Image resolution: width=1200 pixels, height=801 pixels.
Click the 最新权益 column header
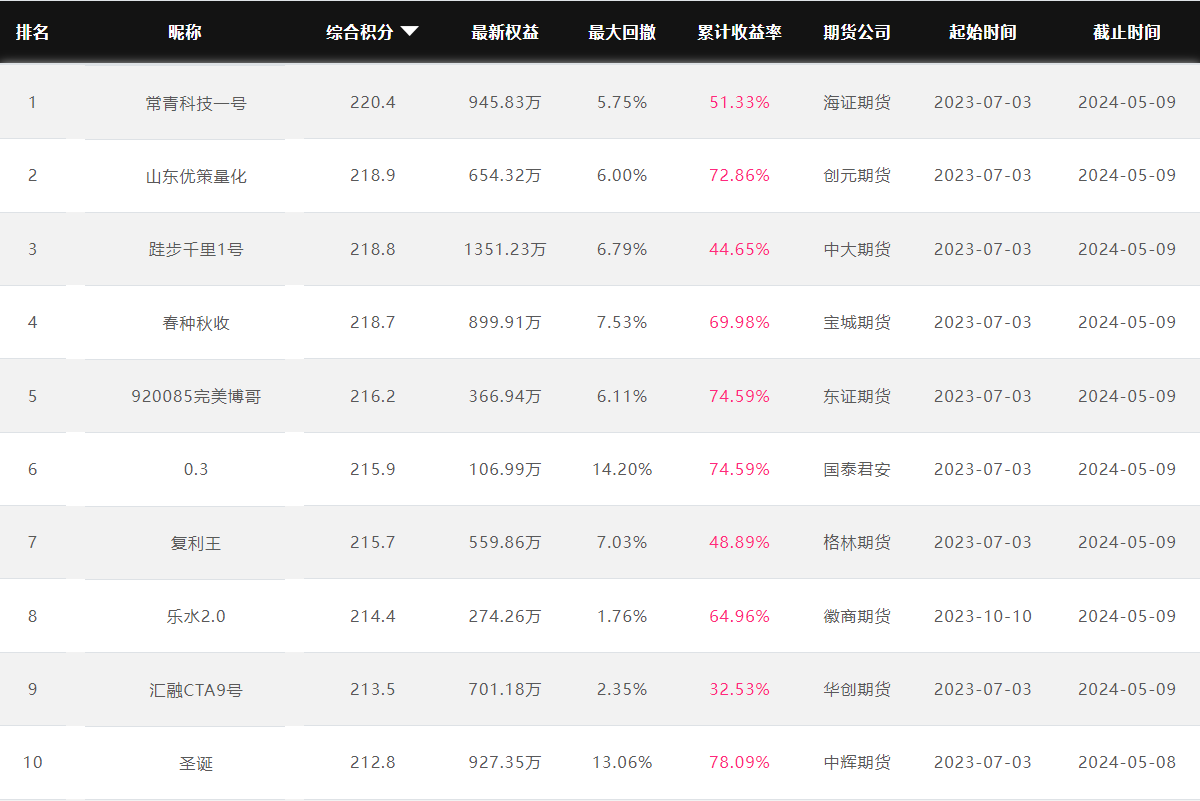coord(505,32)
